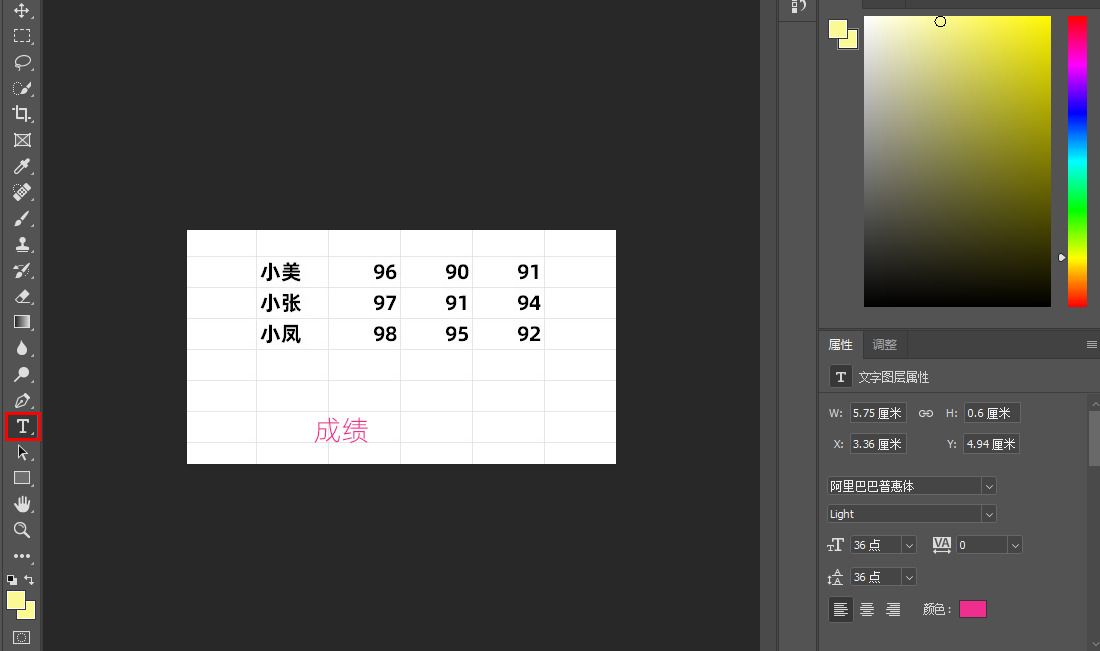Select the Crop tool
Screen dimensions: 1100x651
pyautogui.click(x=22, y=114)
